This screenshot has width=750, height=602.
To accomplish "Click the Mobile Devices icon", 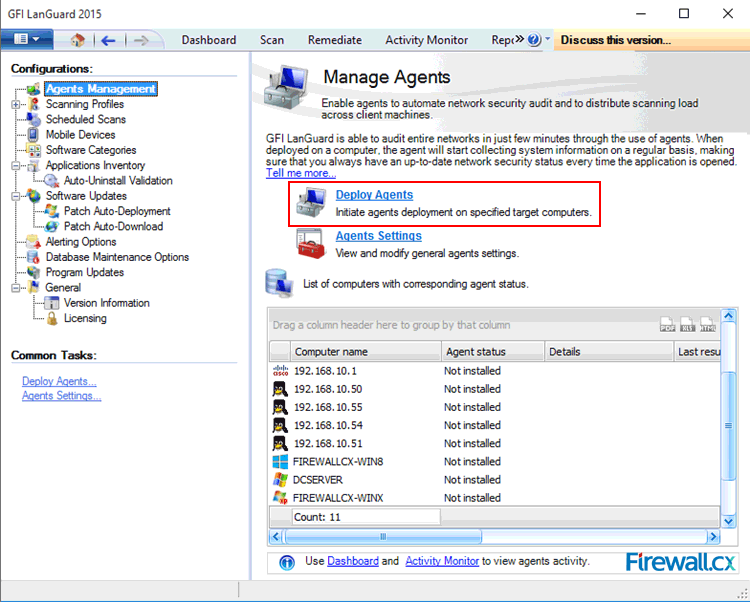I will (x=33, y=134).
